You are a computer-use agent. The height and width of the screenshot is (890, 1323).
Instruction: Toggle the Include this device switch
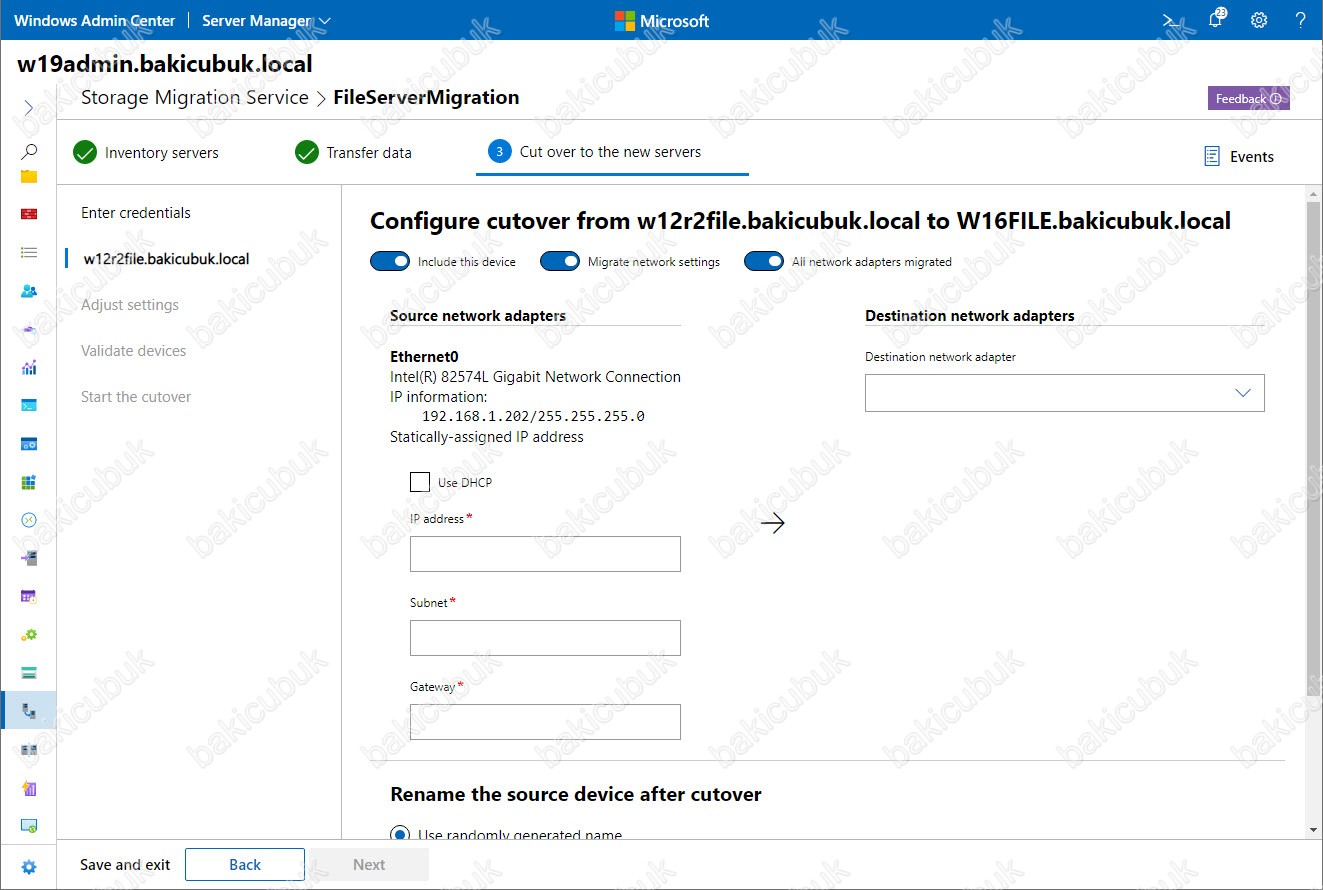(x=390, y=261)
